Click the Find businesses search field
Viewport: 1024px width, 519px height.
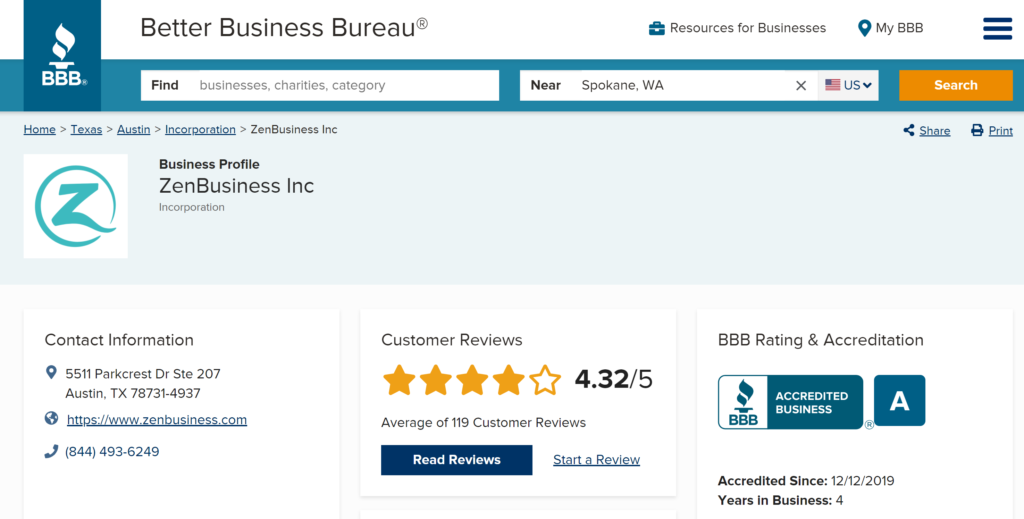tap(320, 86)
